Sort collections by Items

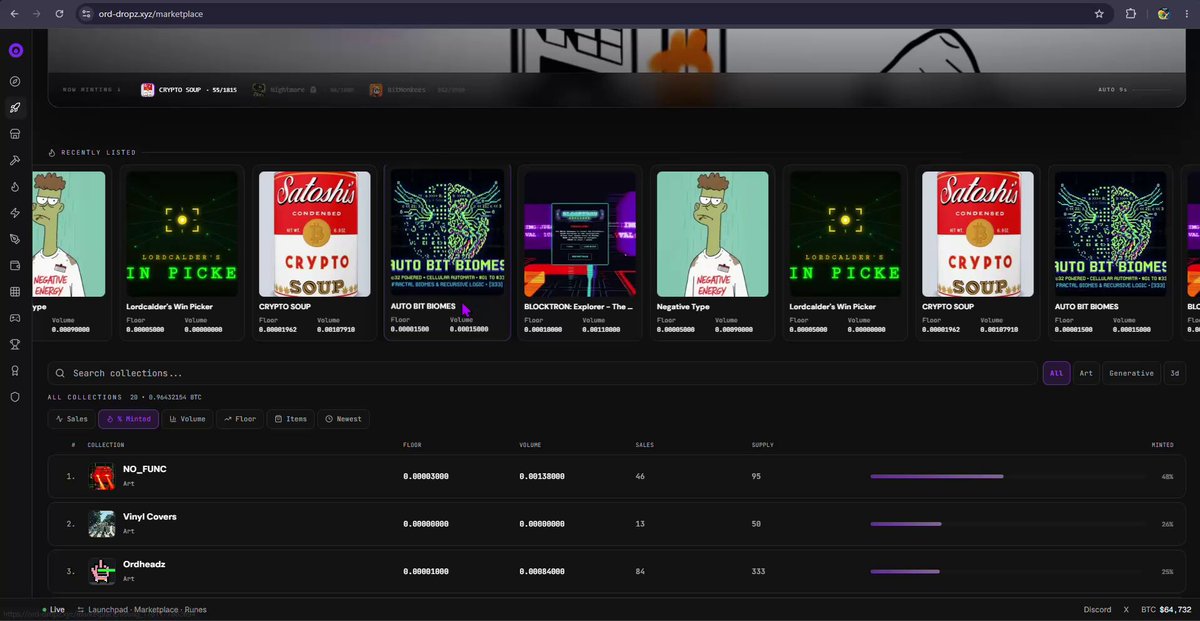click(291, 419)
